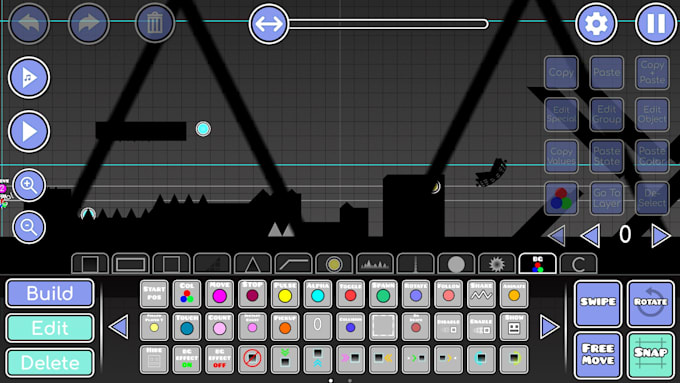This screenshot has height=383, width=680.
Task: Select the Toggle trigger
Action: click(350, 294)
